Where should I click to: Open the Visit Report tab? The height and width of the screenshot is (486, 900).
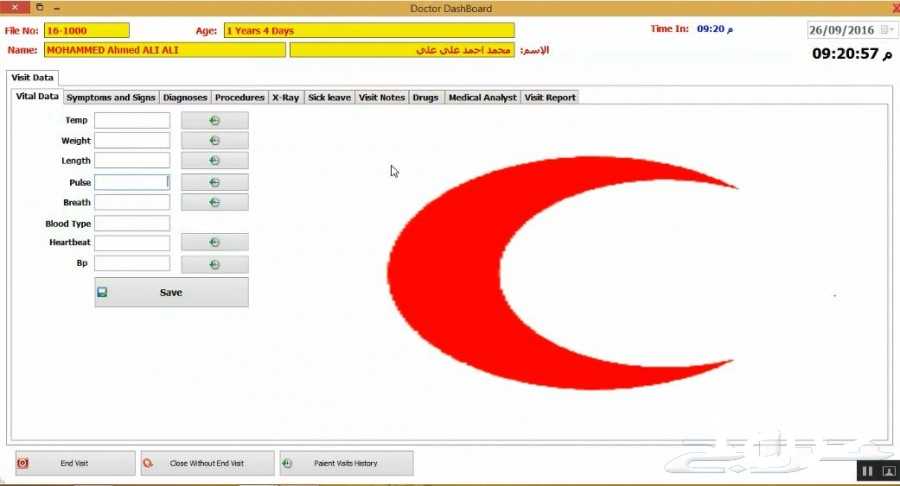click(550, 98)
